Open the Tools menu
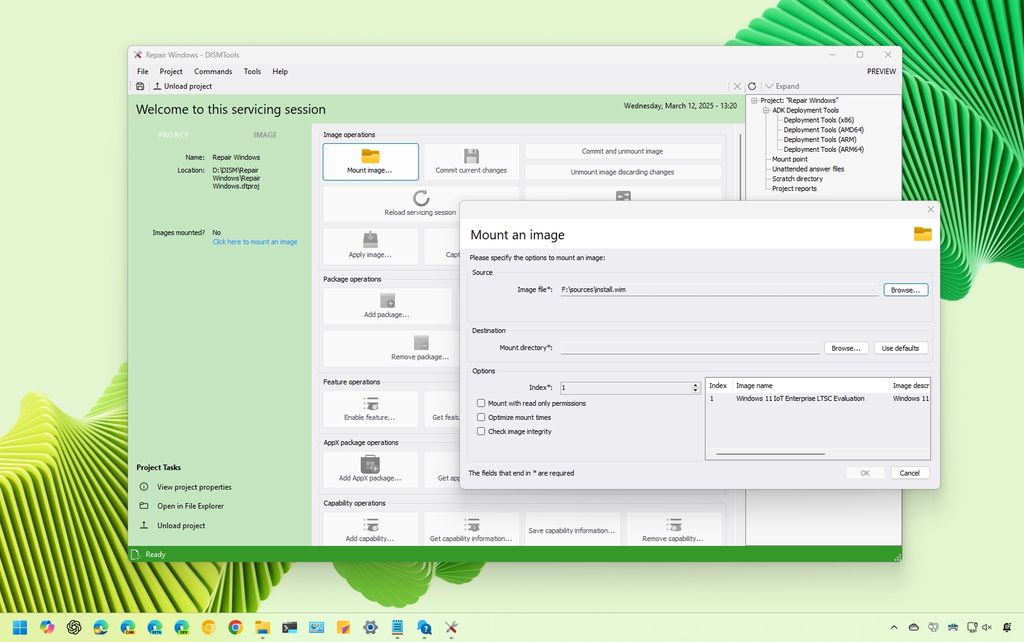Image resolution: width=1024 pixels, height=642 pixels. coord(252,71)
